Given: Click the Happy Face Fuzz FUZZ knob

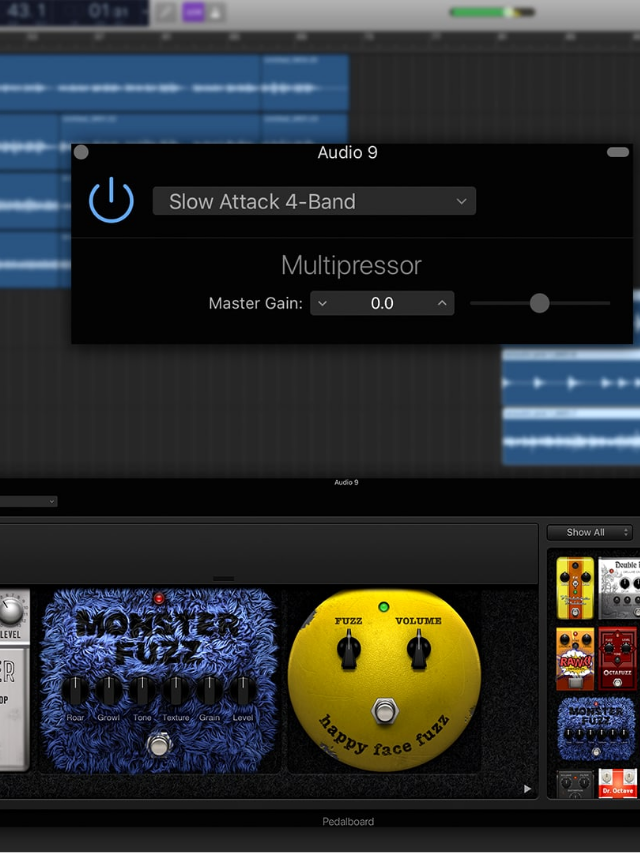Looking at the screenshot, I should point(348,649).
